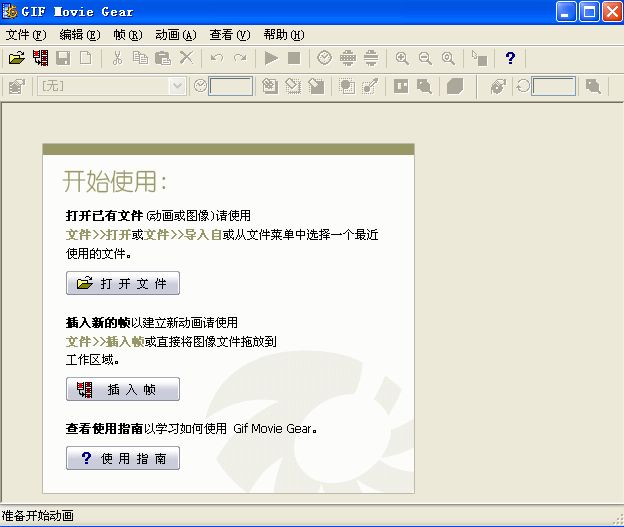Play the animation with triangle button
This screenshot has width=624, height=527.
pos(271,58)
